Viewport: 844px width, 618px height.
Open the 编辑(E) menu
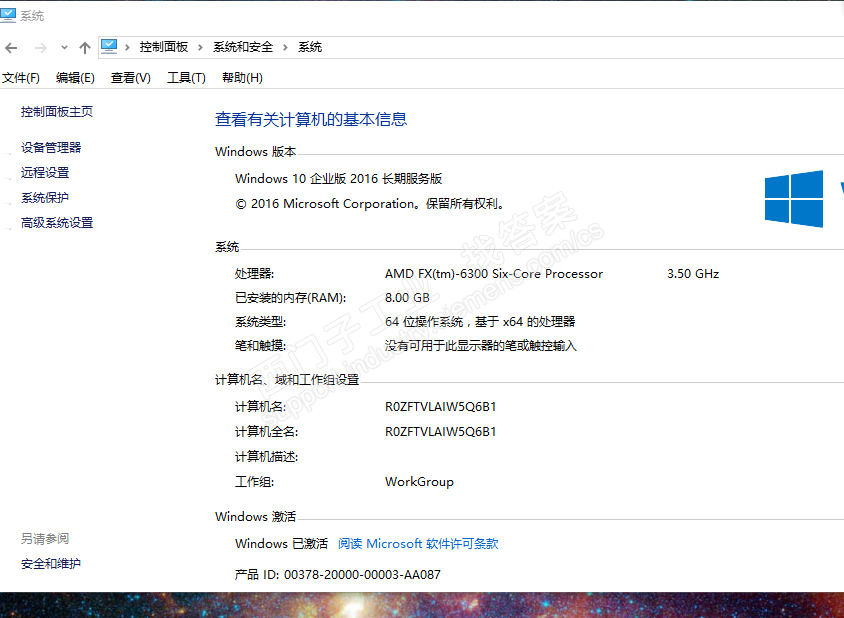(75, 78)
